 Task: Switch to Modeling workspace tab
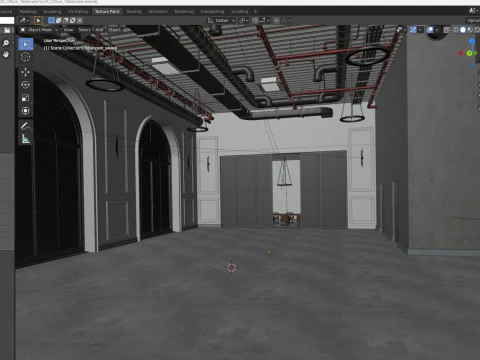[x=28, y=11]
